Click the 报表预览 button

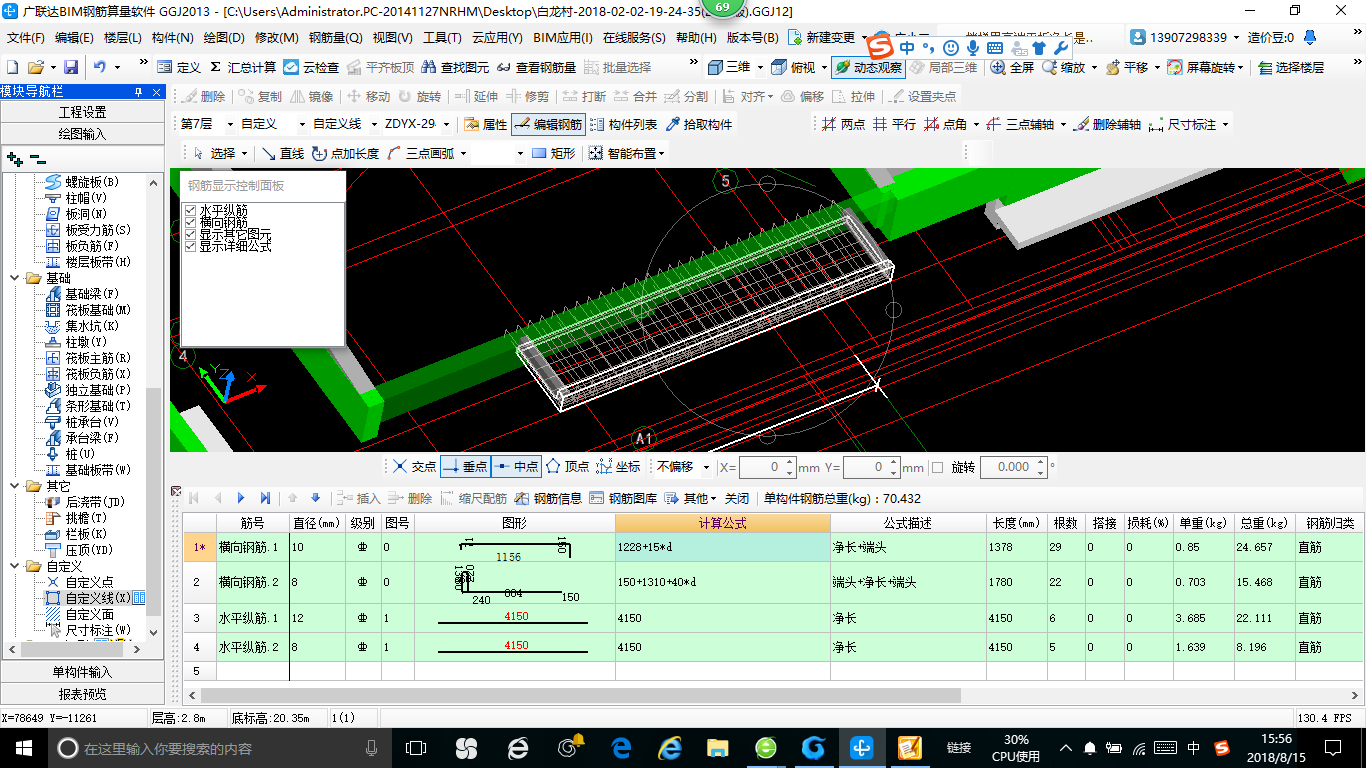pos(82,694)
